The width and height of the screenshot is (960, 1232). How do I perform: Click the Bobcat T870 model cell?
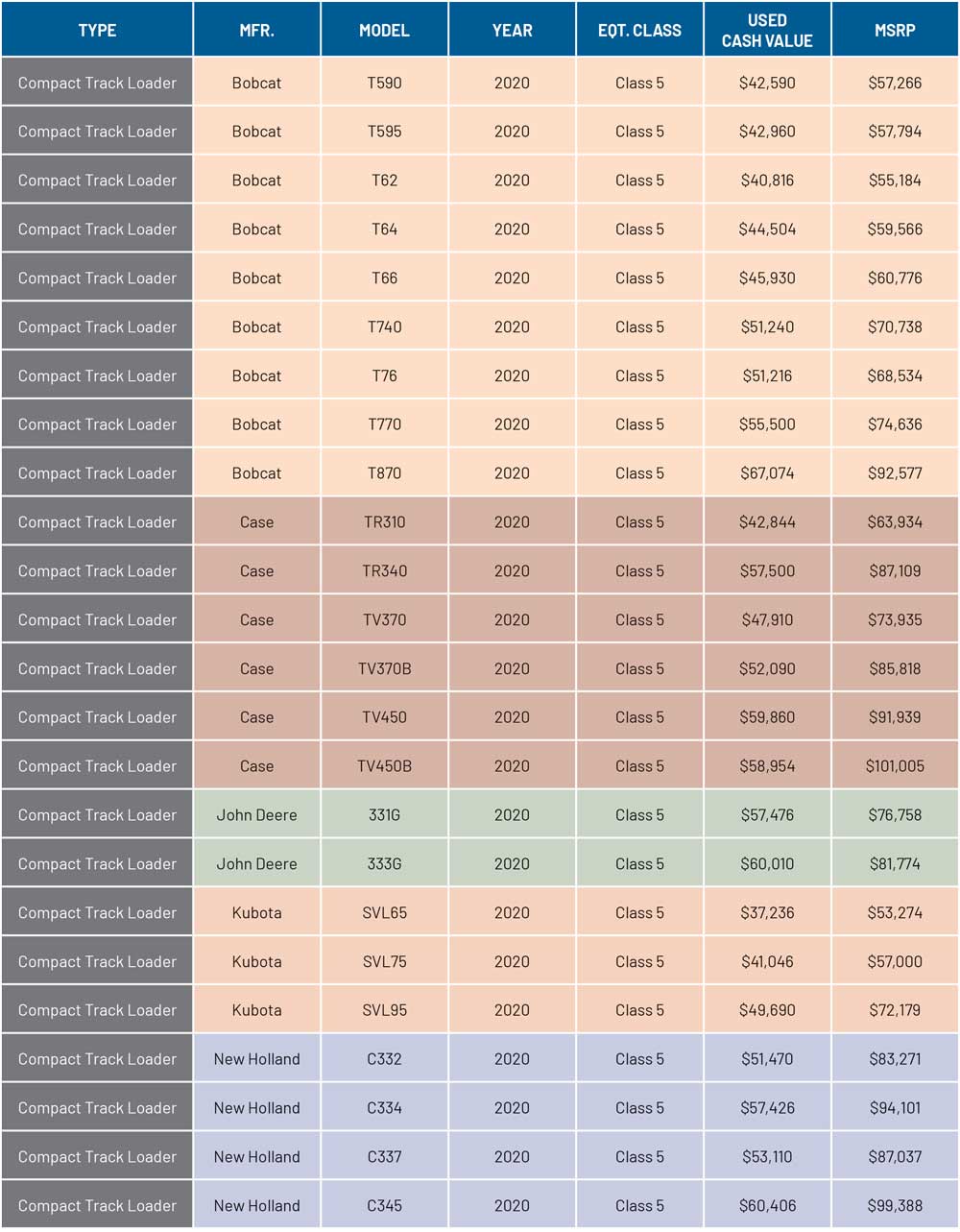(x=384, y=473)
